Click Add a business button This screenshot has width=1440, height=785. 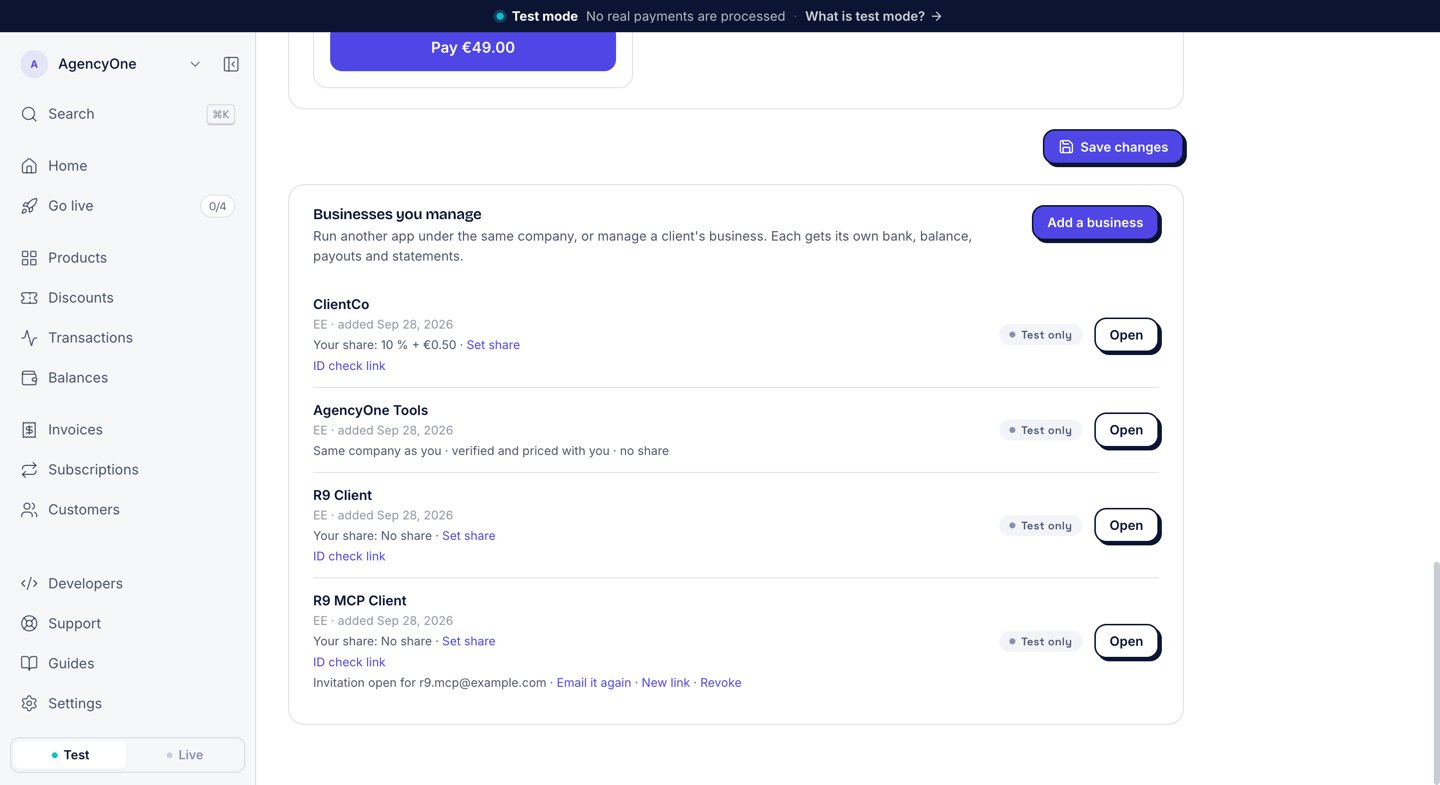(1095, 223)
